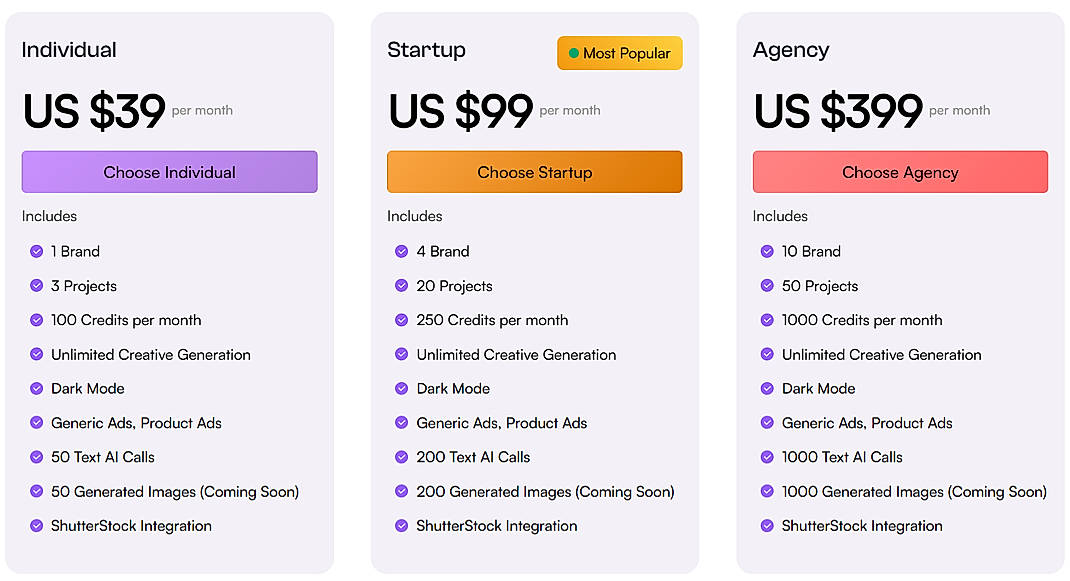Click the green dot inside the Most Popular badge
The height and width of the screenshot is (581, 1070).
572,53
